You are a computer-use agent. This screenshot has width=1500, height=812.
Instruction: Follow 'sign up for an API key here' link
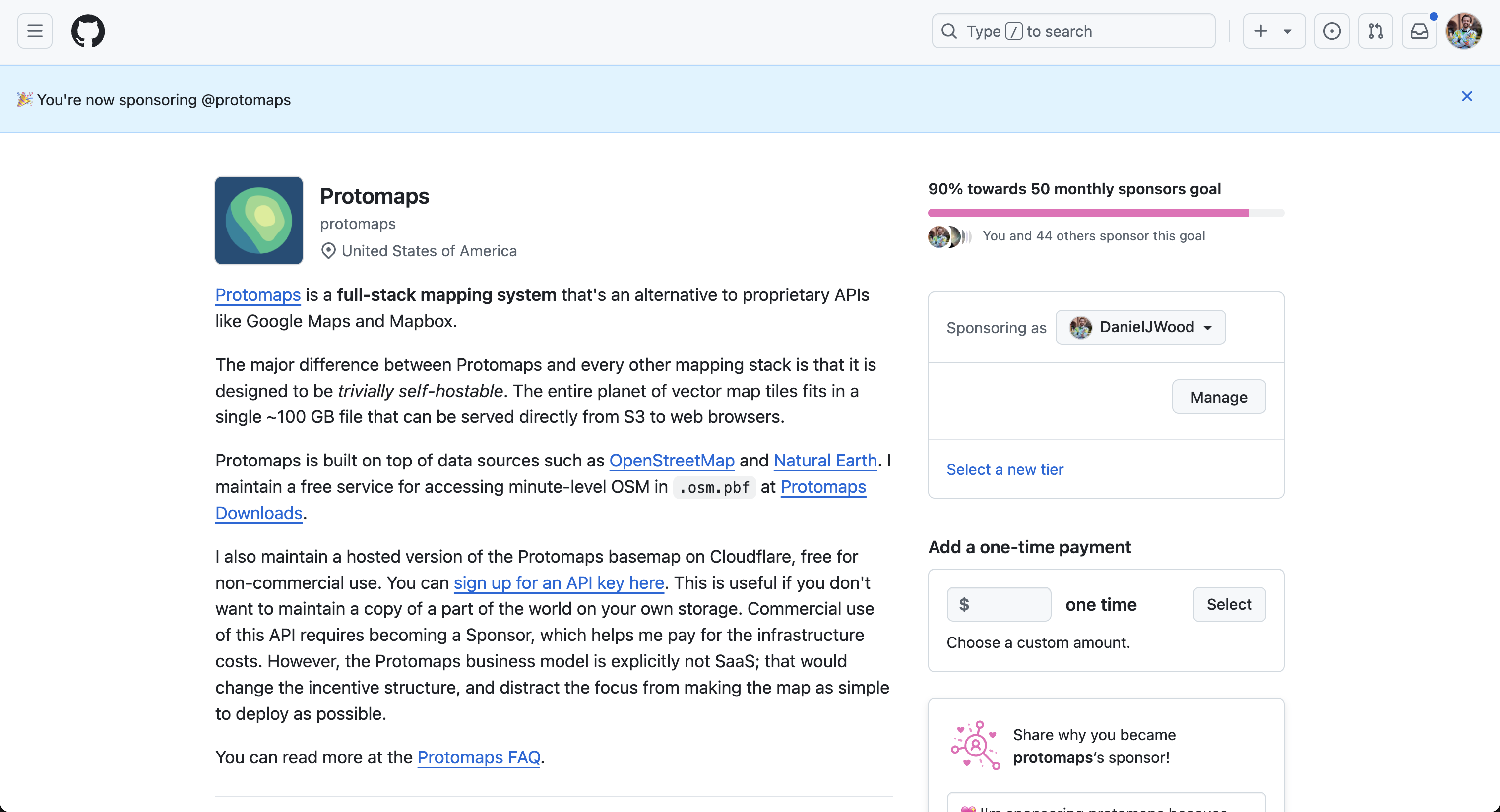click(559, 582)
